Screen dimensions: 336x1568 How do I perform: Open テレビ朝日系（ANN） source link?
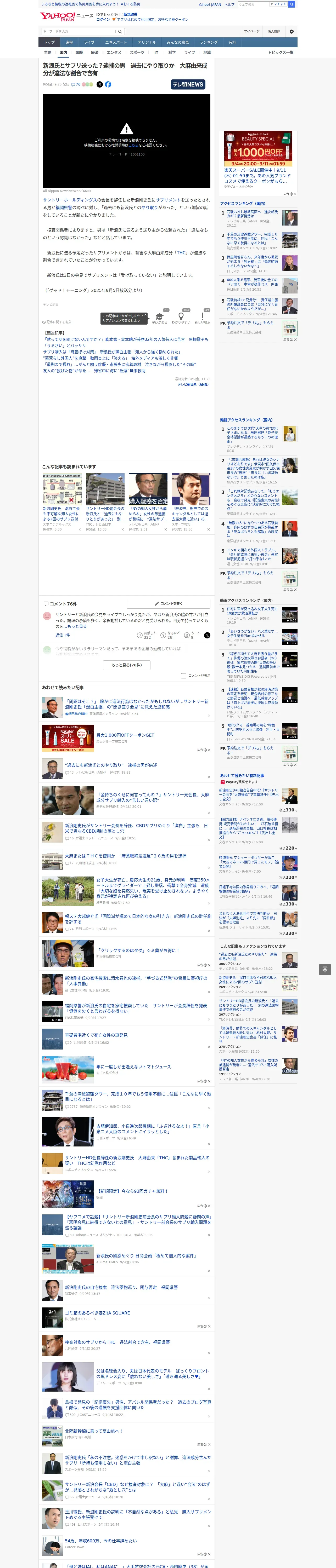tap(193, 385)
